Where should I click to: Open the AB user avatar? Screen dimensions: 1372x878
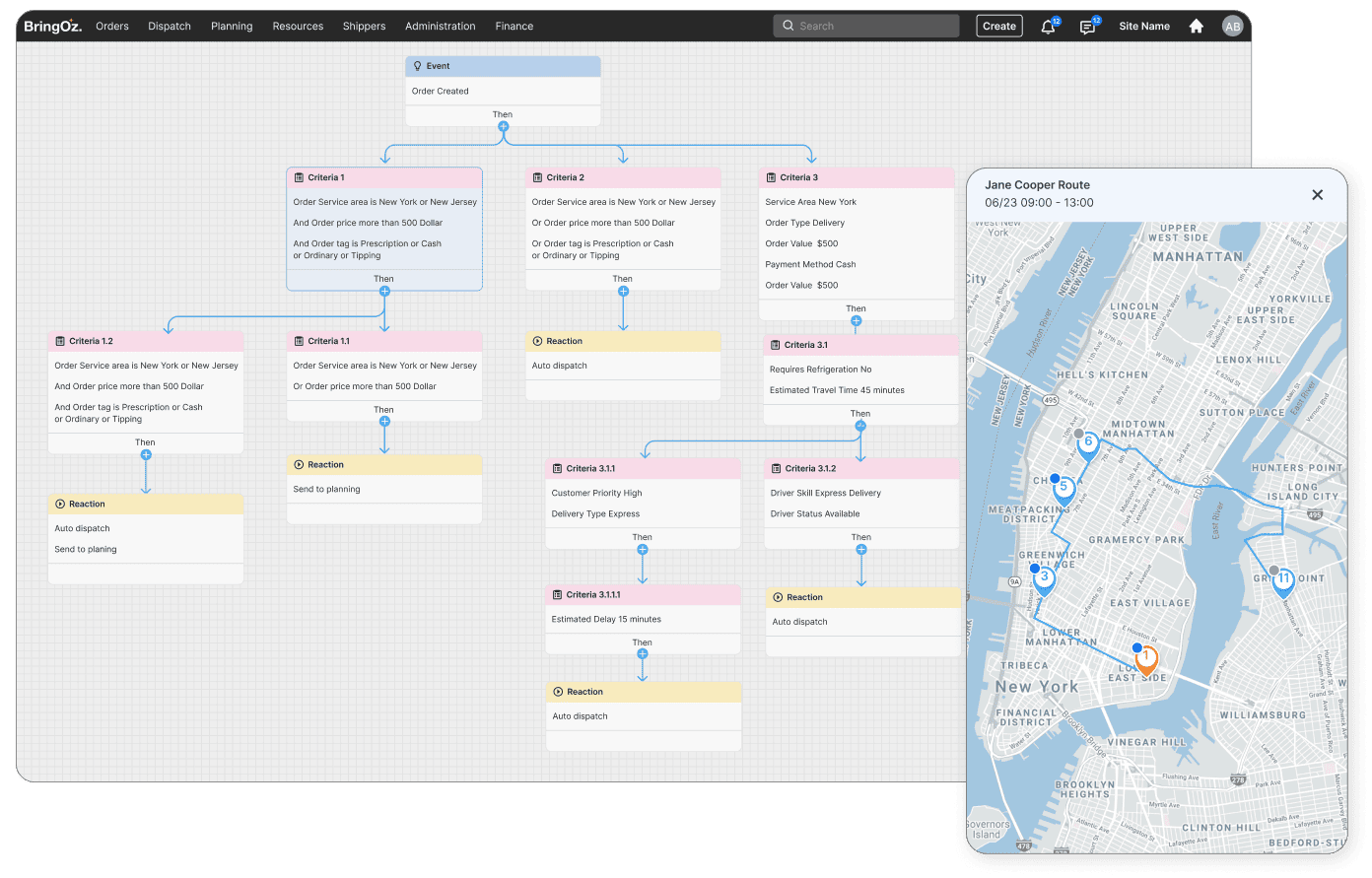tap(1232, 27)
